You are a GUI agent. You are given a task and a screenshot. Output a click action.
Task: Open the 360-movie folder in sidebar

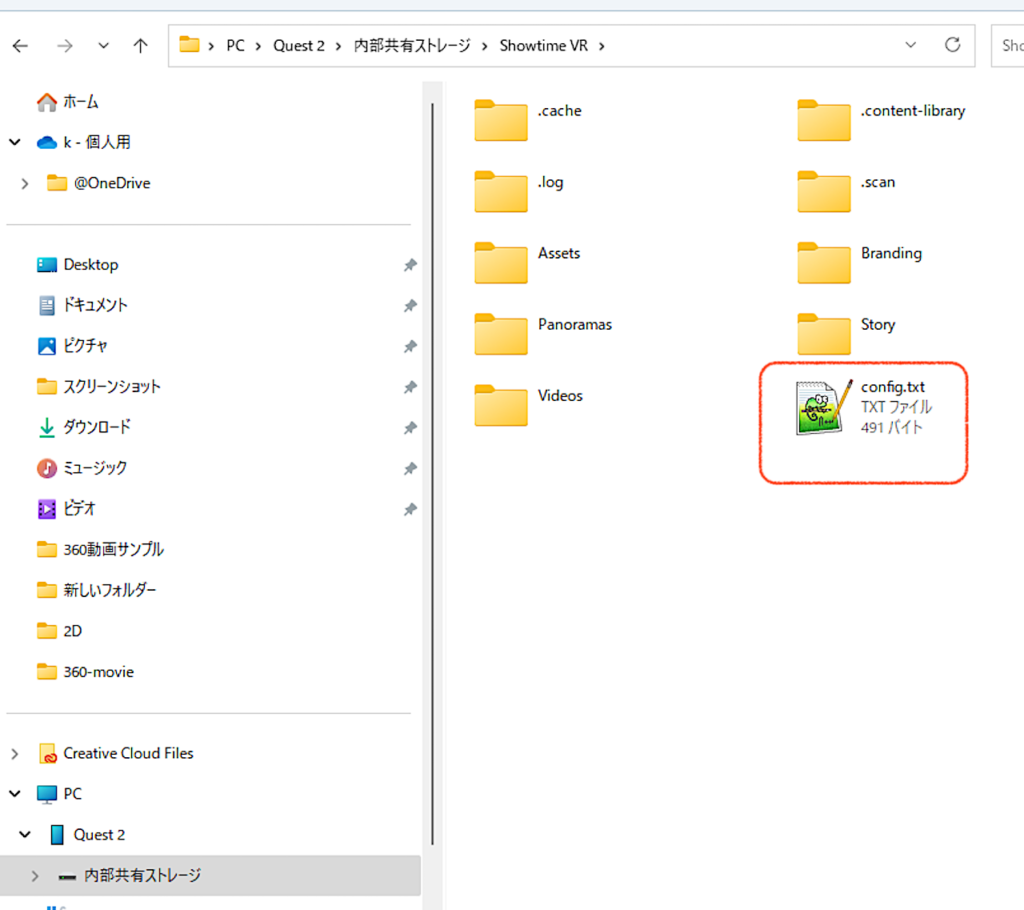click(85, 672)
